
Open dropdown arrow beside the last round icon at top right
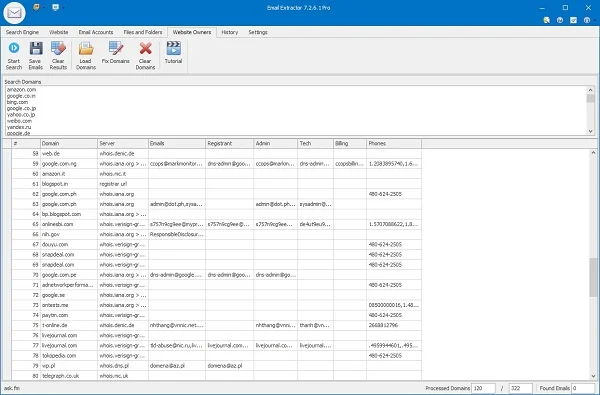[594, 21]
